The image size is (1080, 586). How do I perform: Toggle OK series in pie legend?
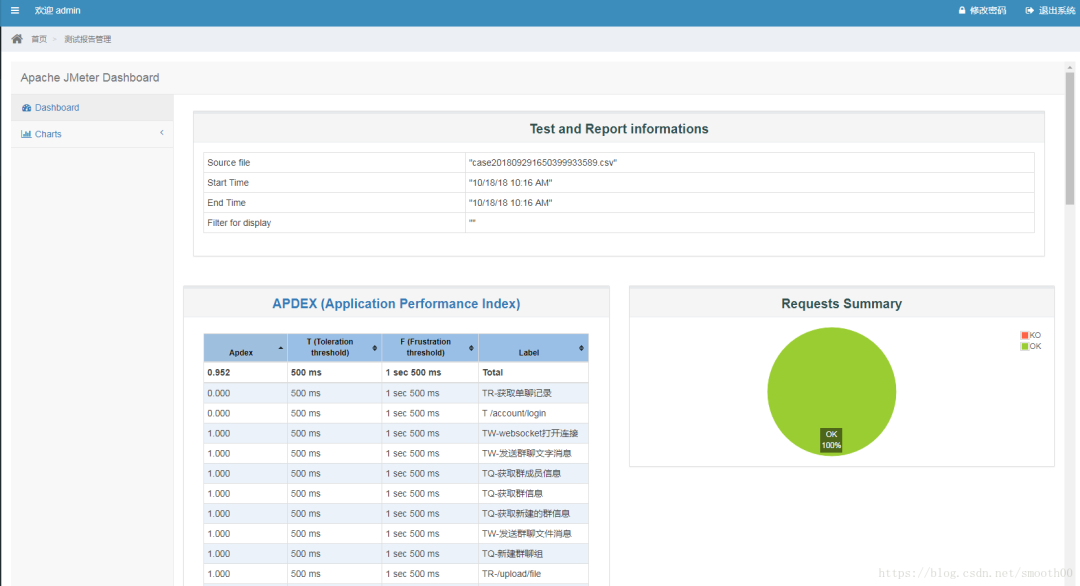pyautogui.click(x=1030, y=346)
